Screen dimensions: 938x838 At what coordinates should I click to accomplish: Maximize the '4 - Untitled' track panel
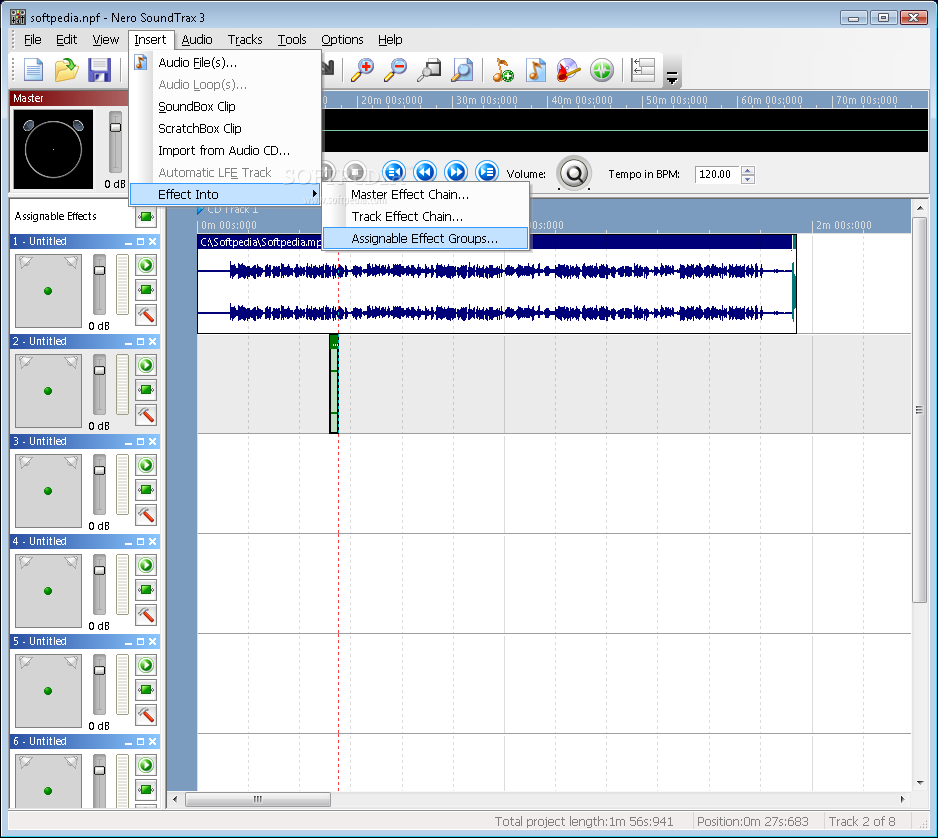point(141,541)
